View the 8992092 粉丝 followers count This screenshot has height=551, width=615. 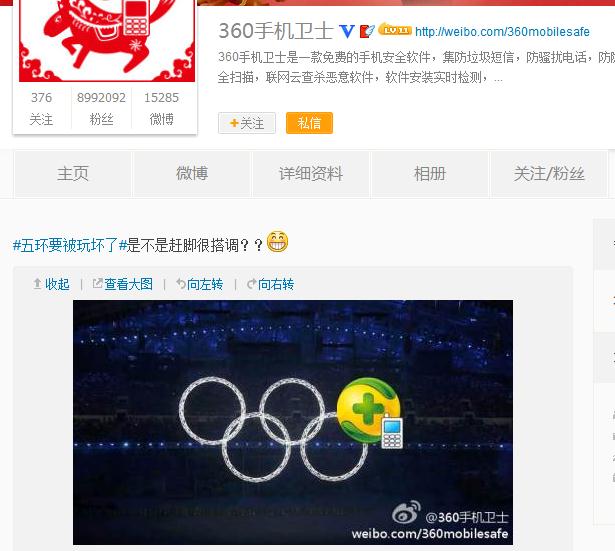[101, 108]
